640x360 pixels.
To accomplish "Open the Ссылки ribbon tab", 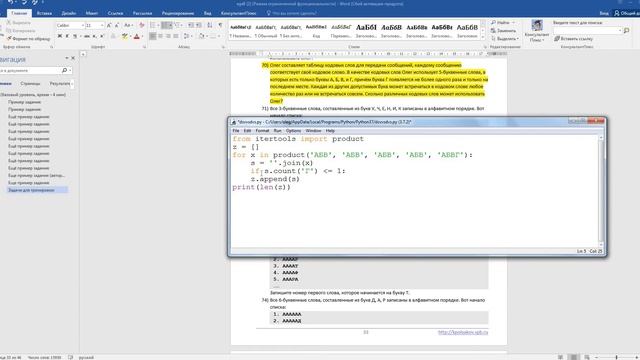I will point(115,13).
